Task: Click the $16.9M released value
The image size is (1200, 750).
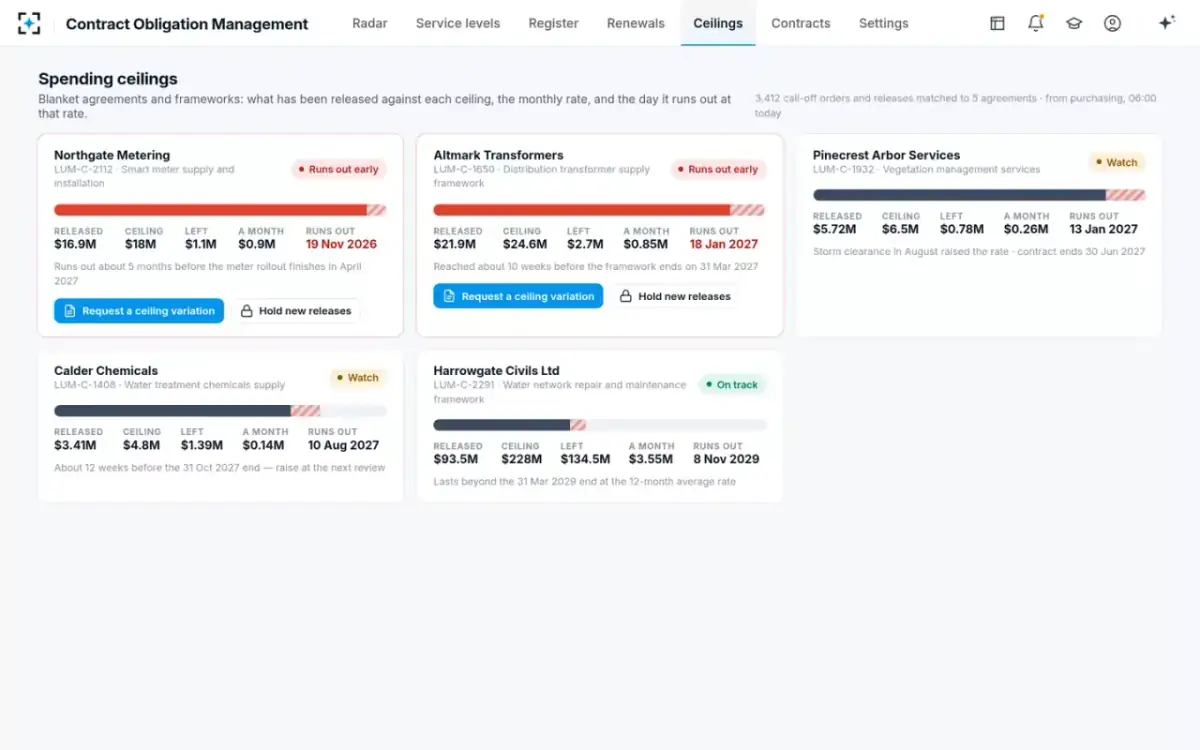Action: [x=75, y=244]
